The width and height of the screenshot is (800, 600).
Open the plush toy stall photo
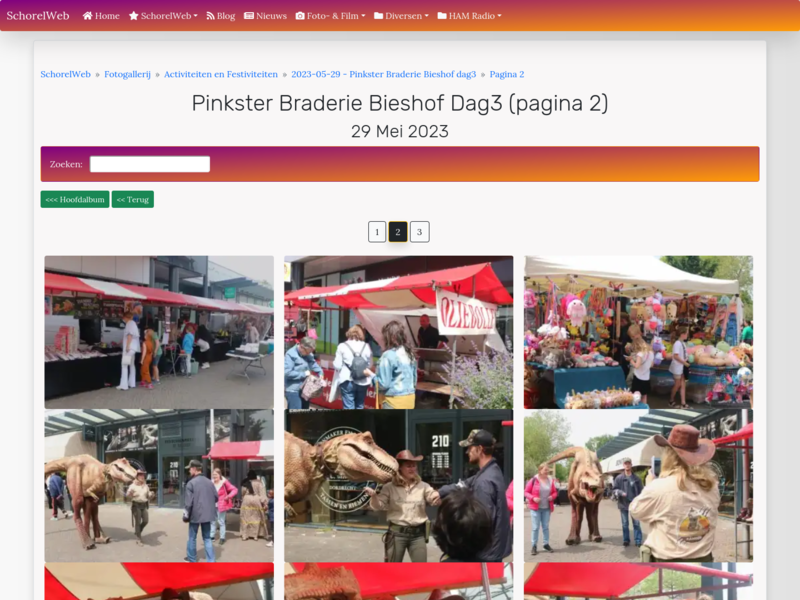(638, 332)
